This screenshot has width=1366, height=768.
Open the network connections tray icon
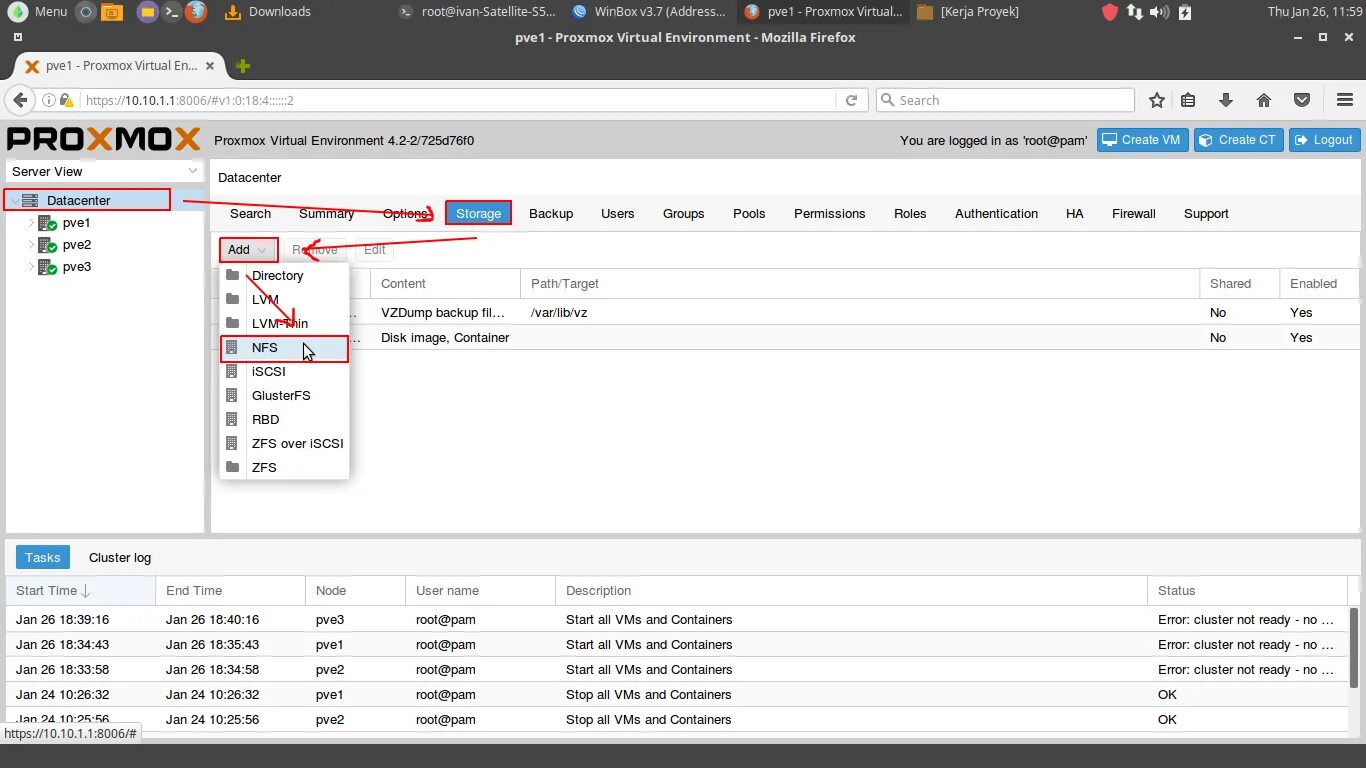(x=1135, y=12)
